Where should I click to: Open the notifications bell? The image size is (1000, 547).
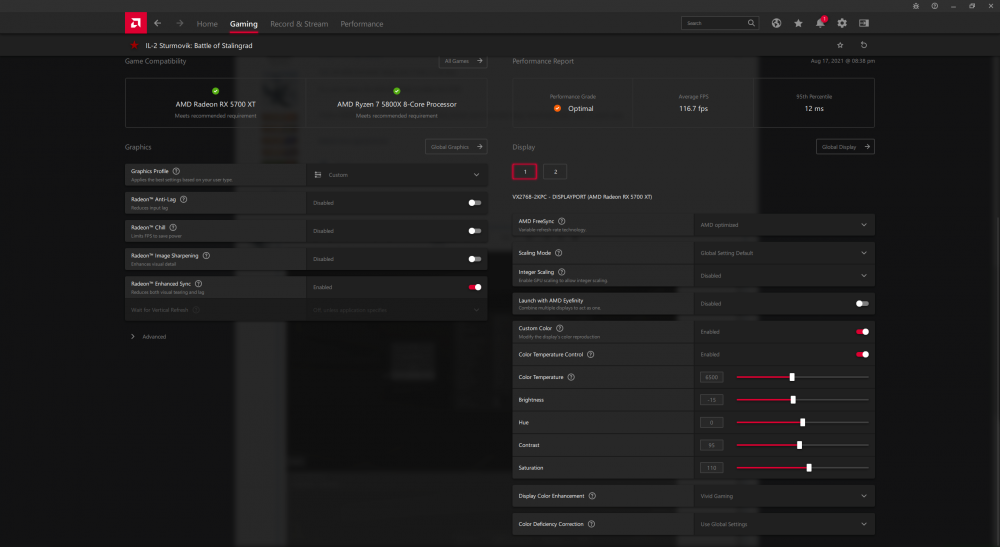coord(820,23)
